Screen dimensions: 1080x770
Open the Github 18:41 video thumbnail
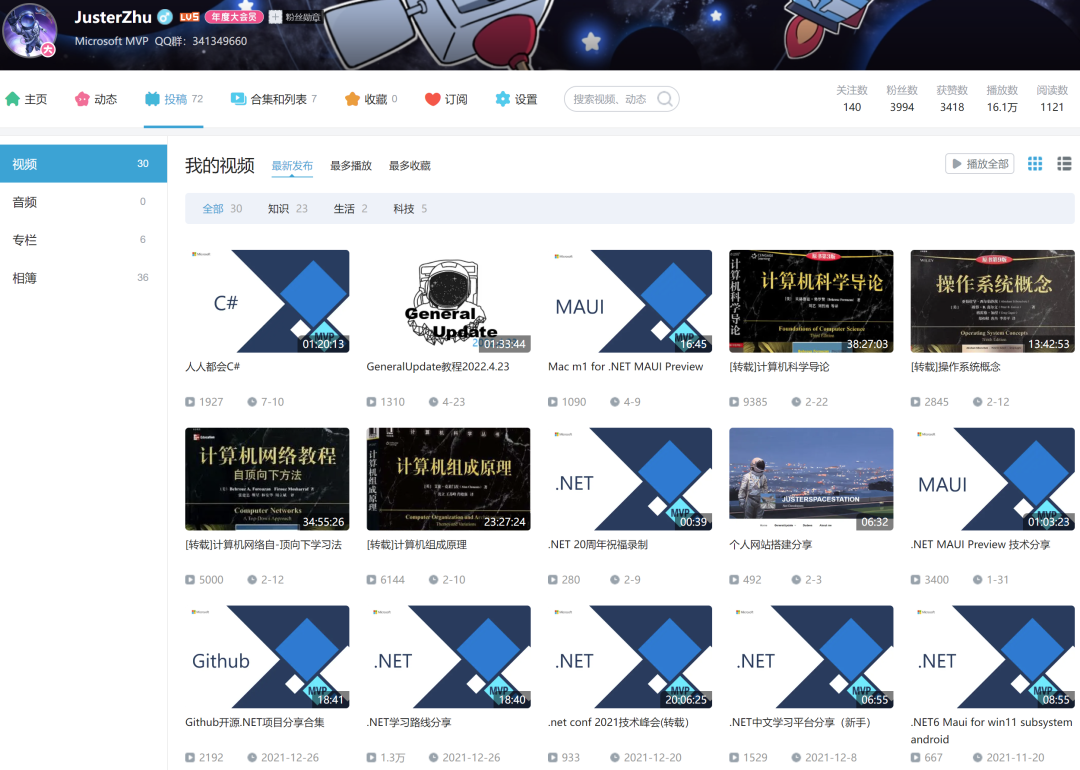(267, 656)
